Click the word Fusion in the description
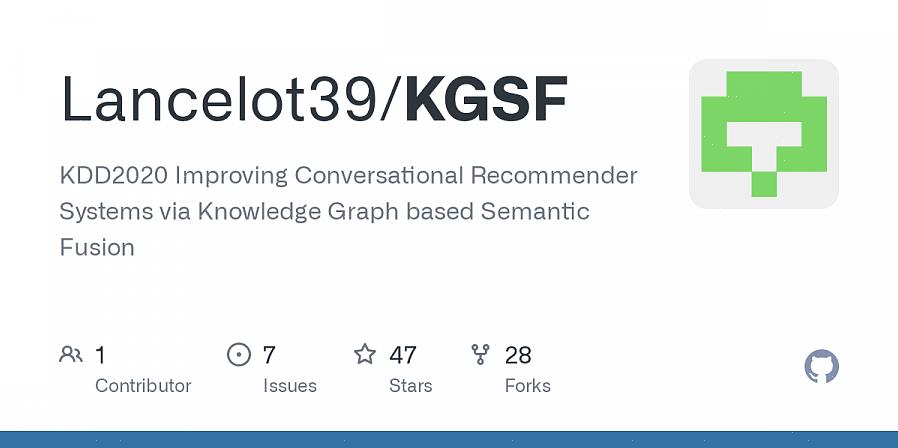 point(97,247)
